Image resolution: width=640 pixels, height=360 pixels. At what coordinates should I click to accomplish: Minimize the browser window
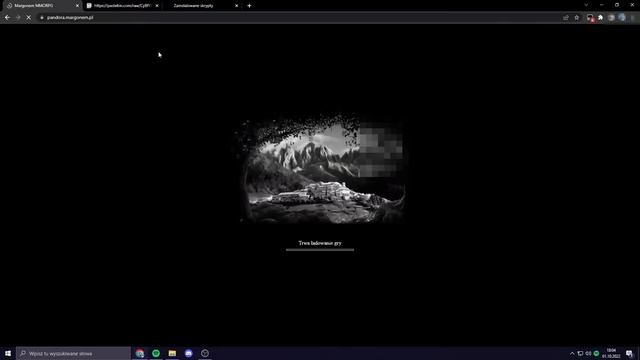point(602,5)
